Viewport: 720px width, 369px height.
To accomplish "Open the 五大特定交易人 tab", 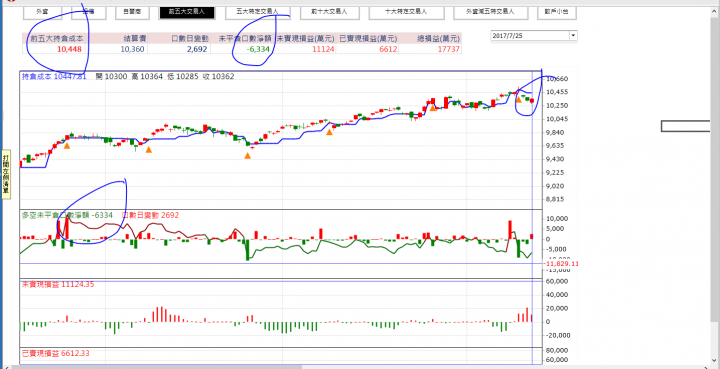I will pos(257,12).
